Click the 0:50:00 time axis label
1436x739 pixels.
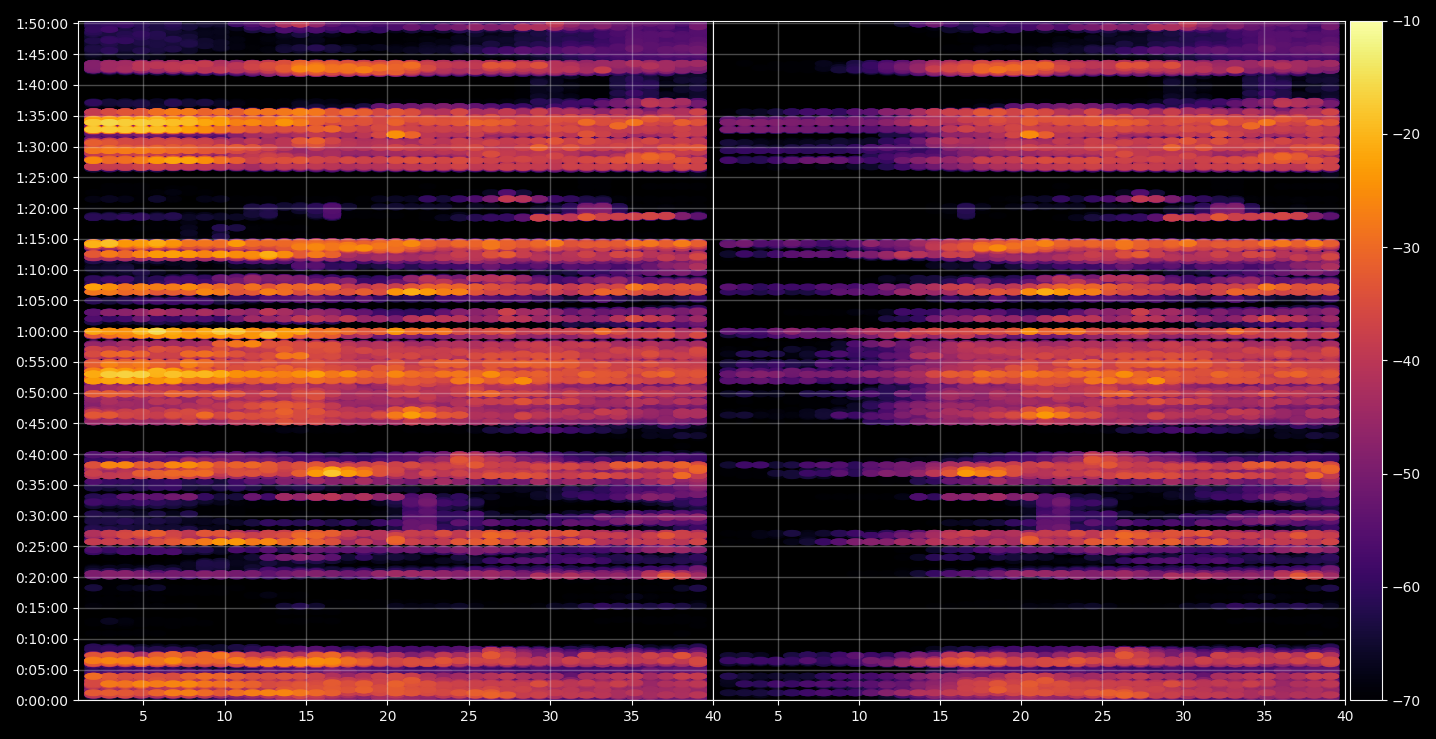[x=42, y=393]
